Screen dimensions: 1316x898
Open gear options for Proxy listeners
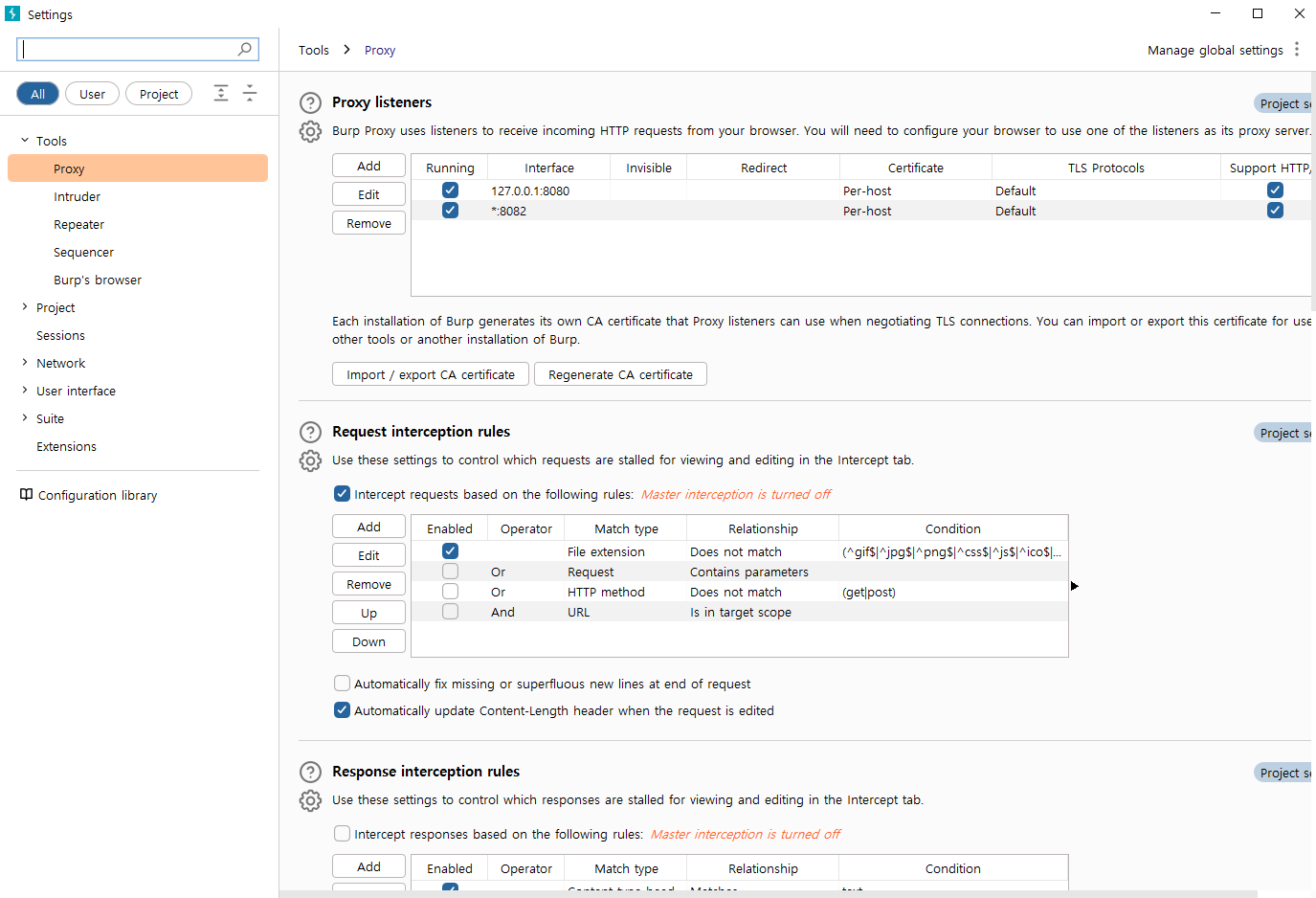[310, 131]
